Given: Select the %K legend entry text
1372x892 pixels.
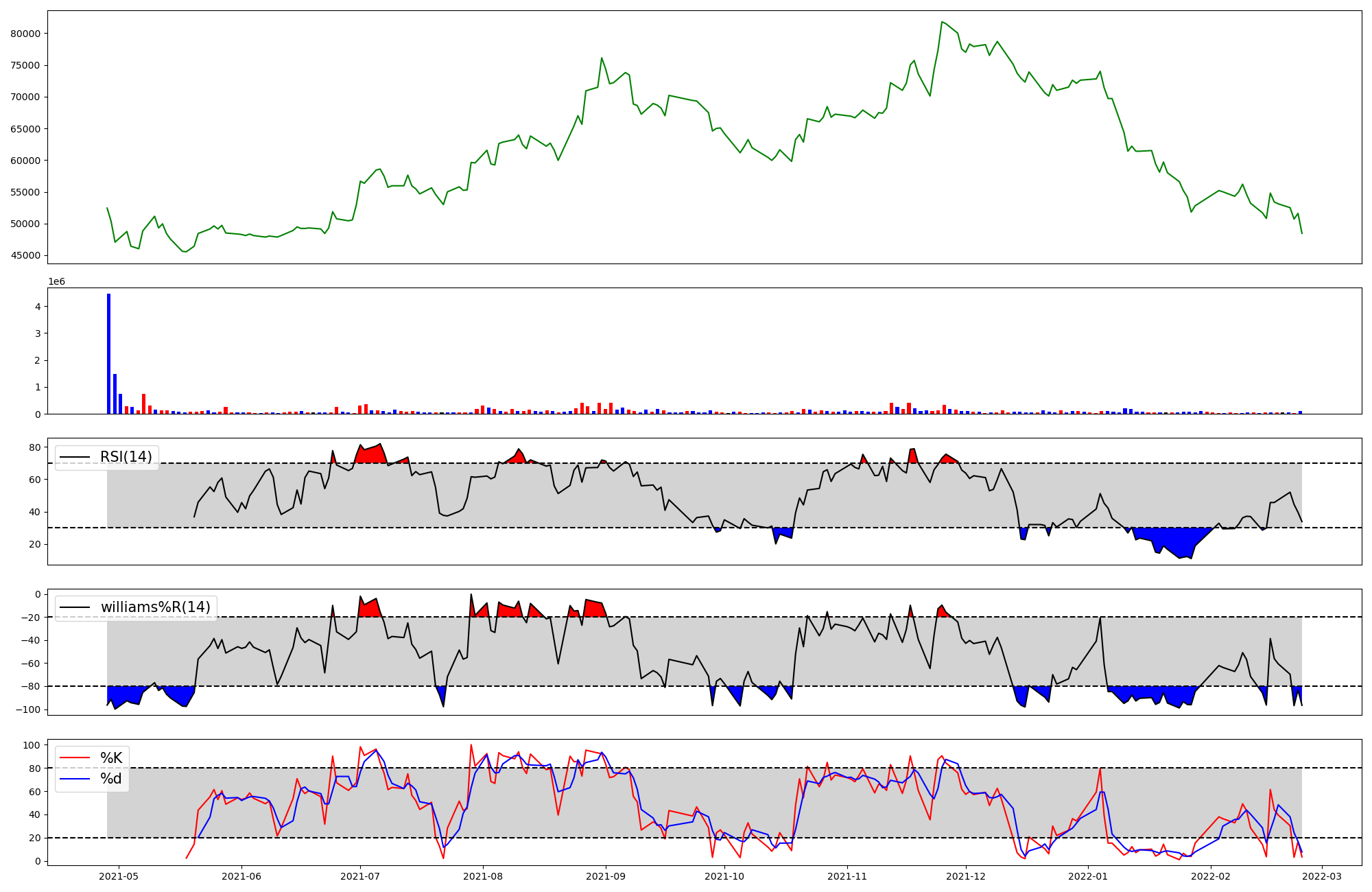Looking at the screenshot, I should [111, 758].
